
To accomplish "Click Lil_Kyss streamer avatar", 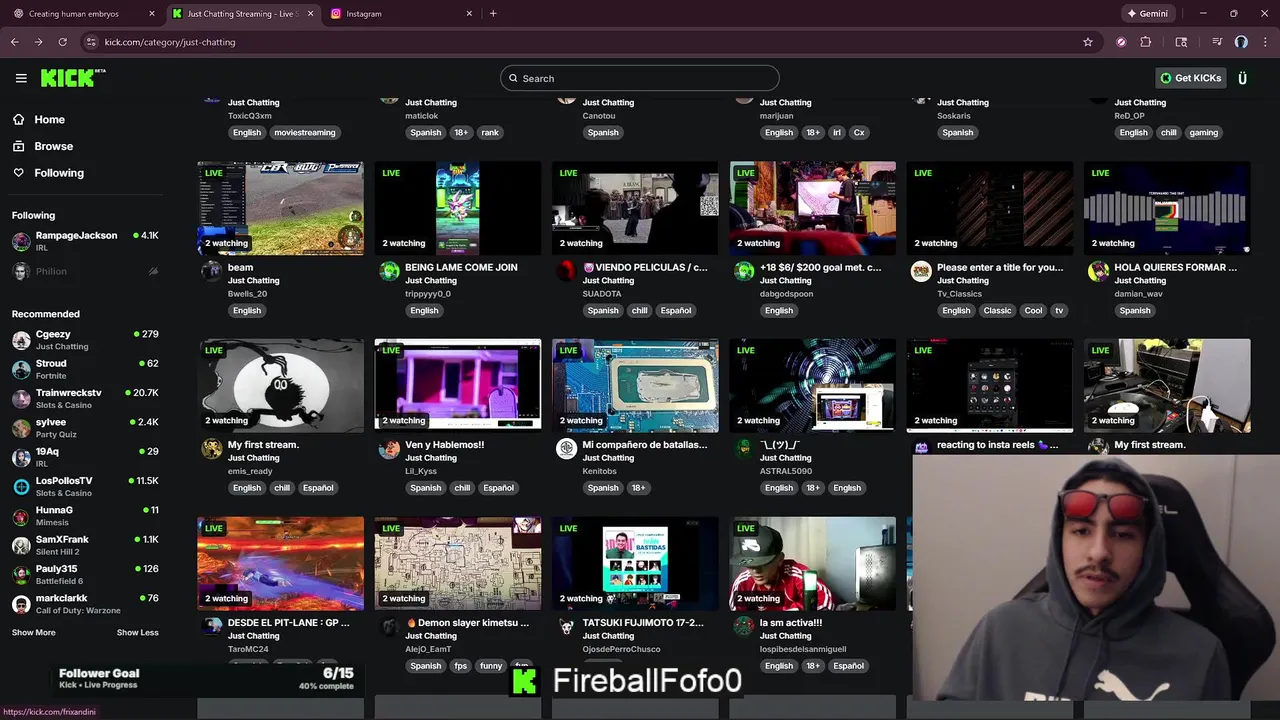I will click(389, 449).
